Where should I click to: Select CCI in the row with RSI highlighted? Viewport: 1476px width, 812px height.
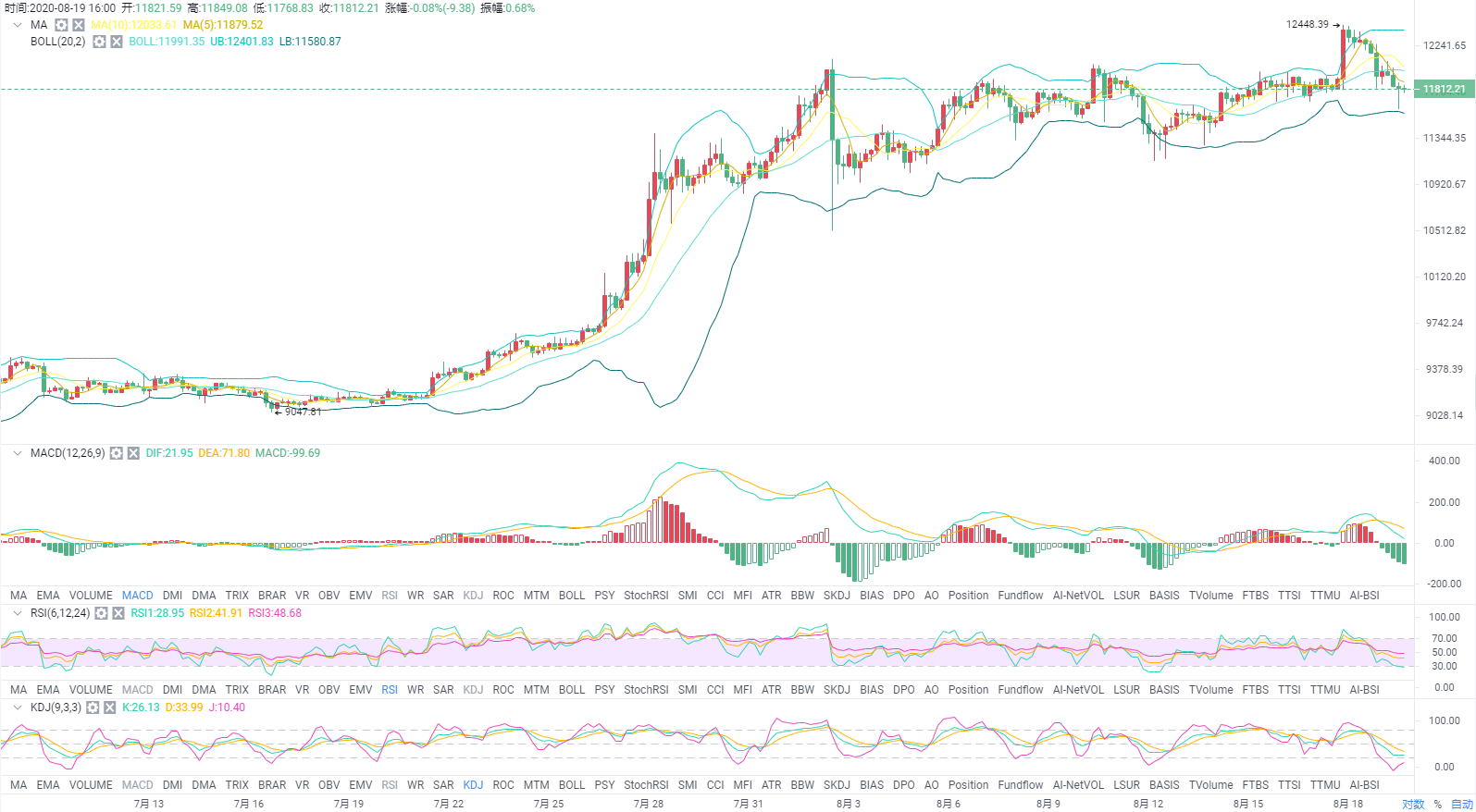tap(715, 690)
